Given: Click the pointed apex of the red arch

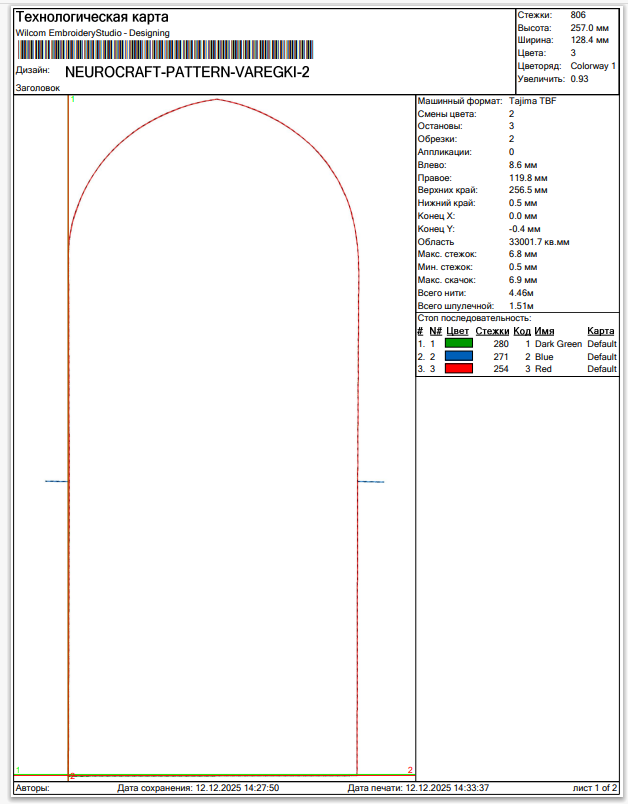Looking at the screenshot, I should click(x=217, y=99).
